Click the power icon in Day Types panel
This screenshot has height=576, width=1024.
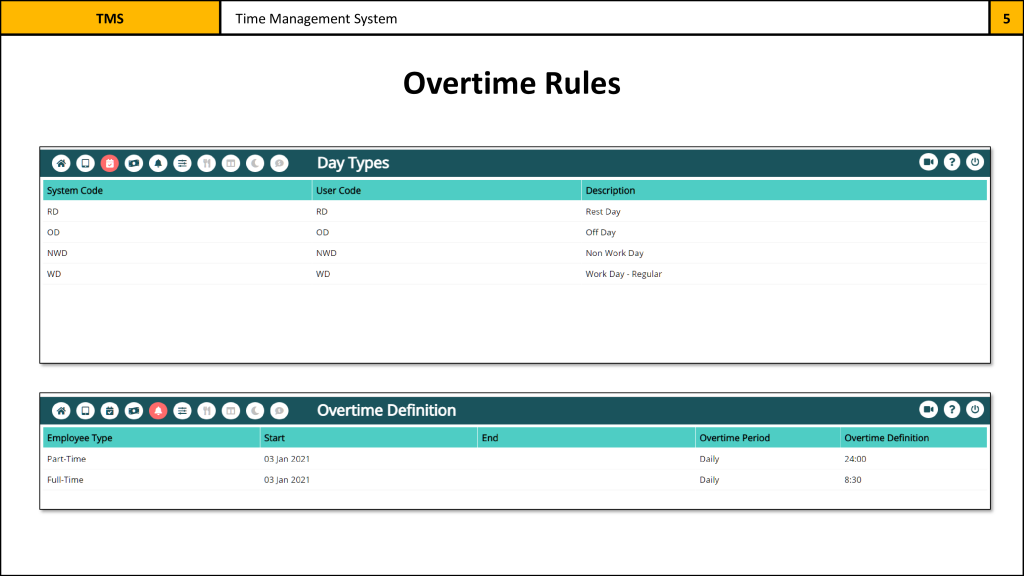click(x=976, y=162)
